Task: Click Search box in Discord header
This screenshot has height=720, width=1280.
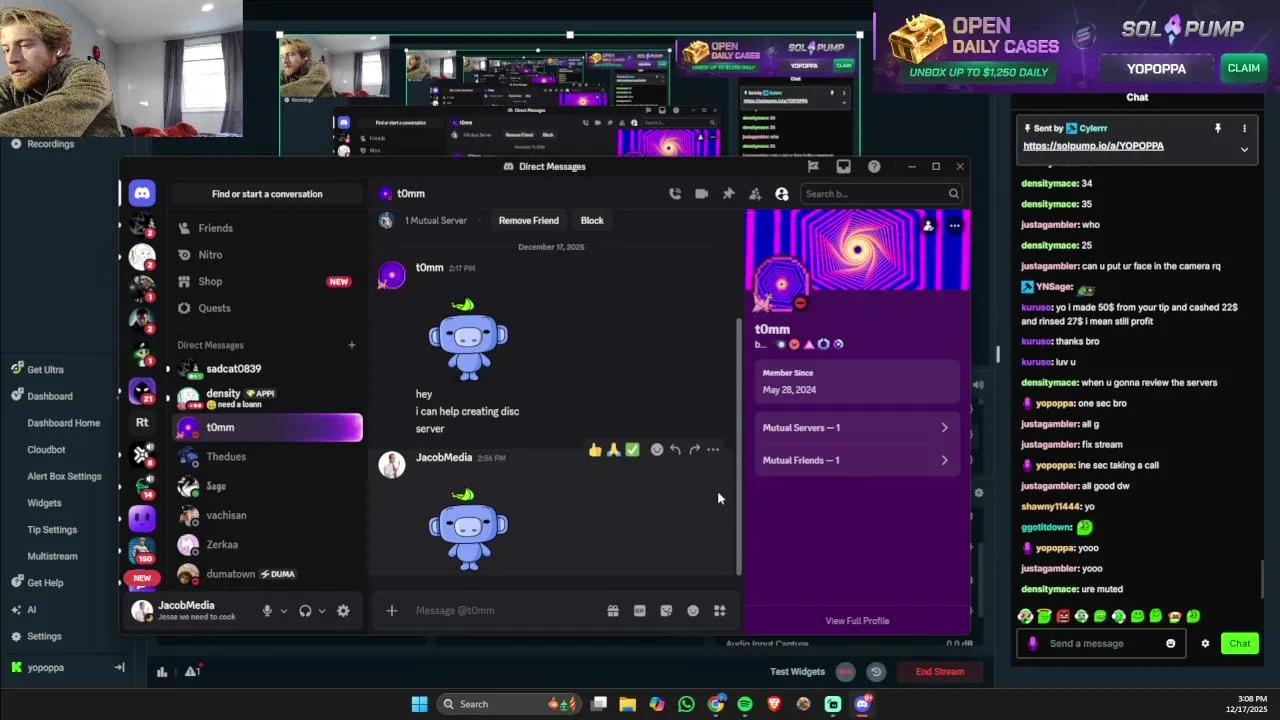Action: (x=883, y=194)
